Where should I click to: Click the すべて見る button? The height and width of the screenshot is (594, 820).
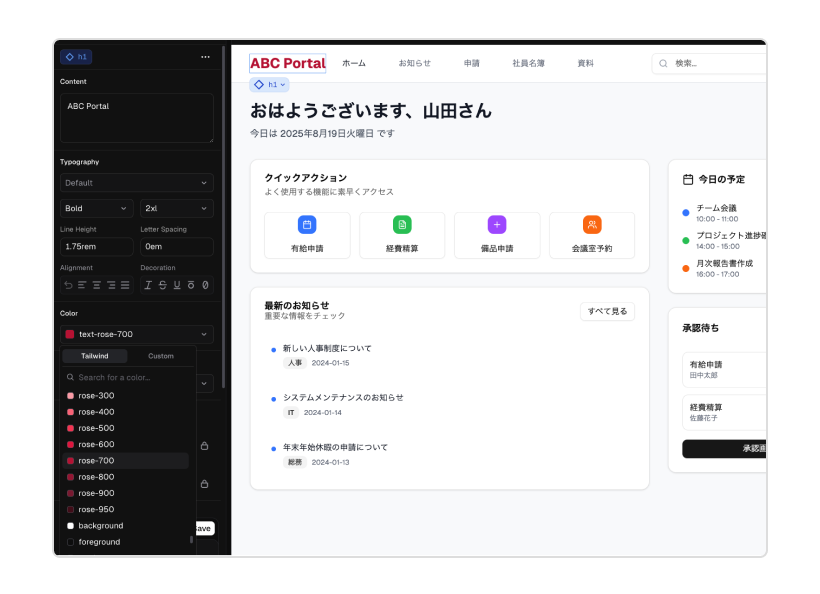(x=607, y=311)
